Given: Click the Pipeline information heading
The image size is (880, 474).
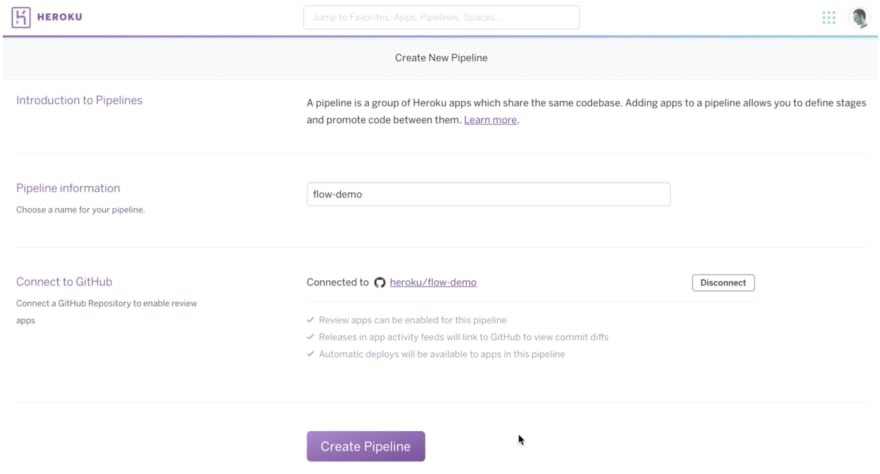Looking at the screenshot, I should pyautogui.click(x=68, y=188).
